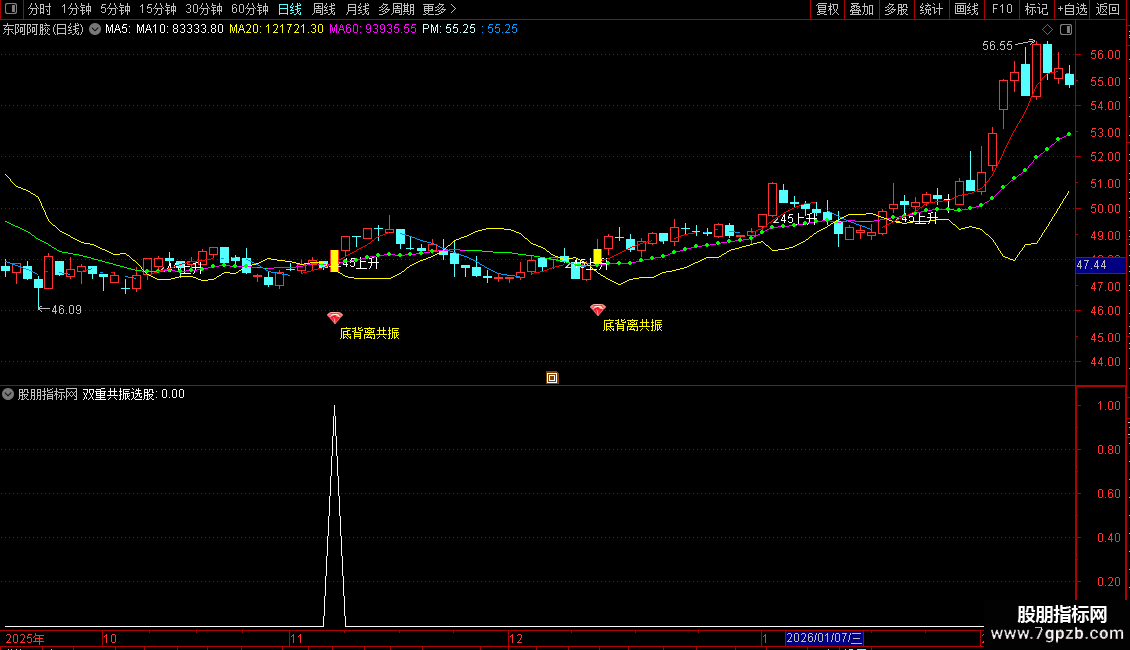1130x650 pixels.
Task: Select the 5分钟 period tab
Action: [115, 9]
